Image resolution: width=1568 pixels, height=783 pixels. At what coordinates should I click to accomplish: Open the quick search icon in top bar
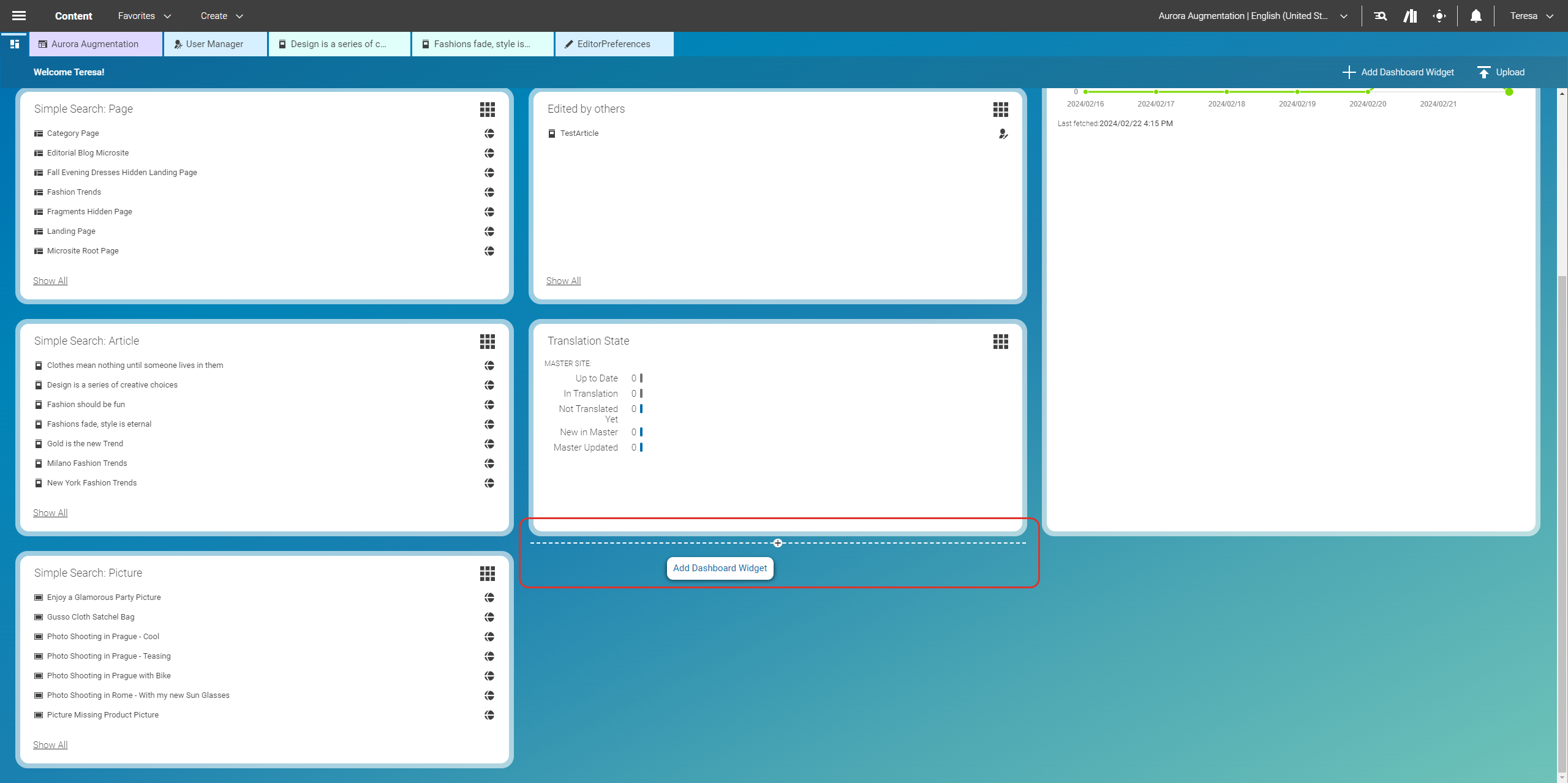point(1381,15)
